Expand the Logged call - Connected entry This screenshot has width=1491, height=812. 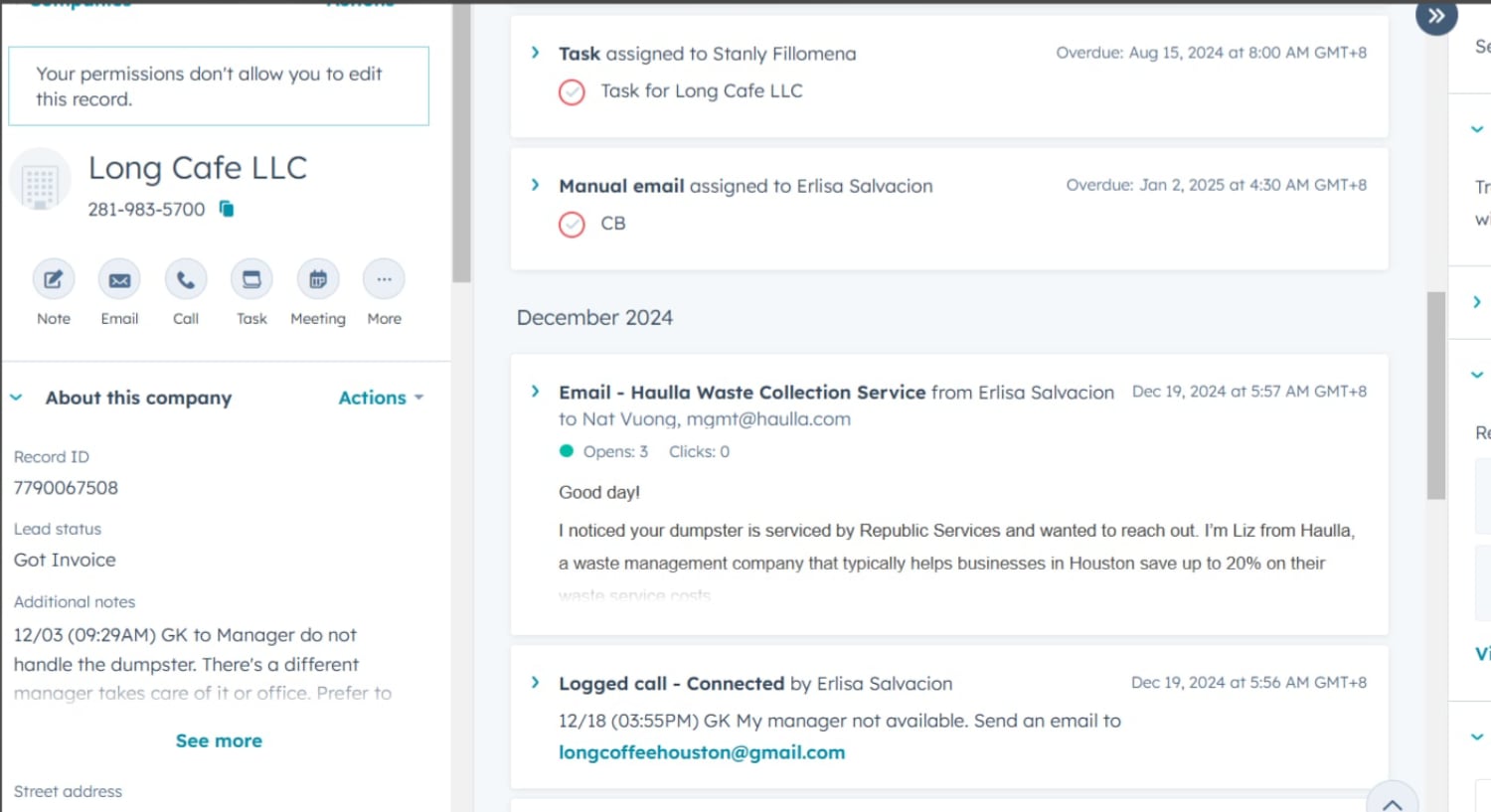pos(535,683)
